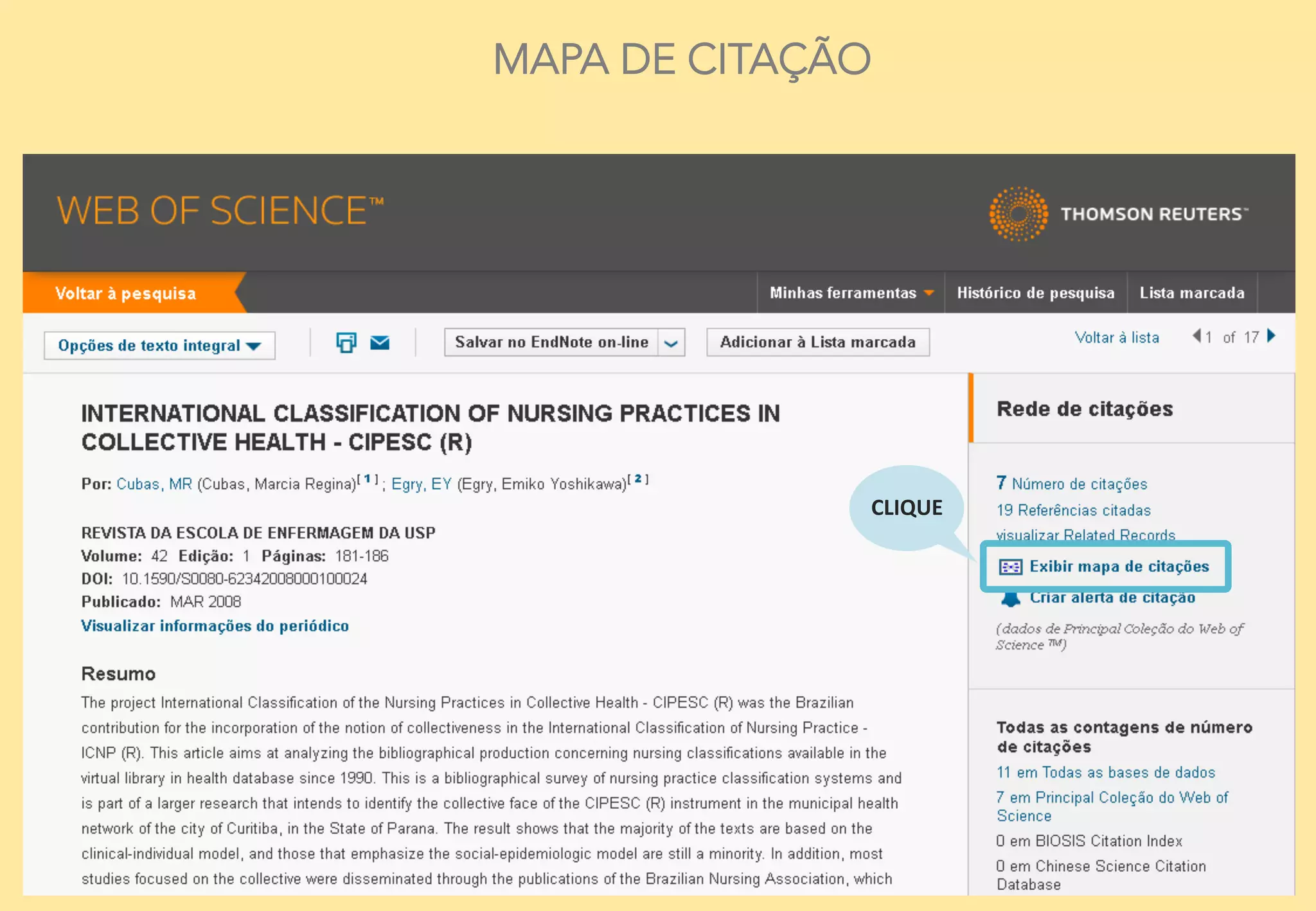Expand Opções de texto integral dropdown

(159, 346)
